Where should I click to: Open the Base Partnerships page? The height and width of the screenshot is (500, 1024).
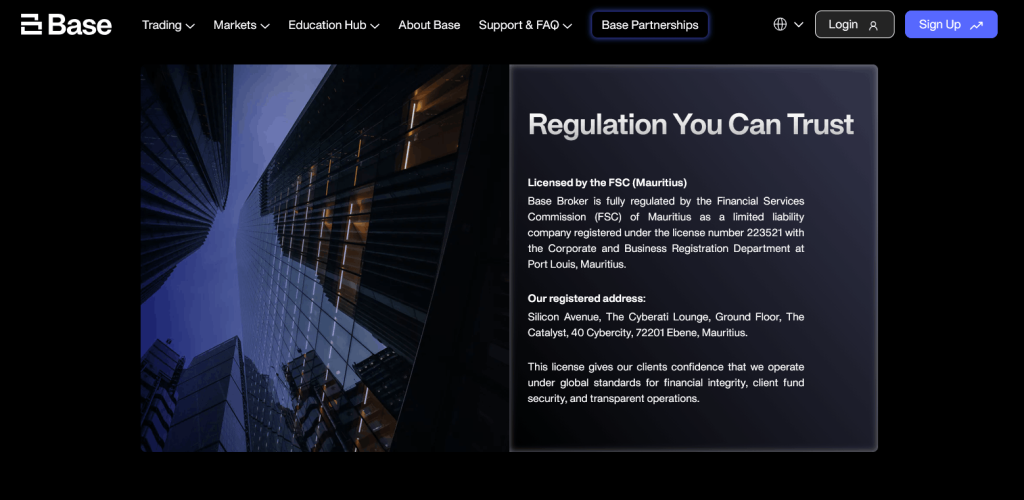pos(650,25)
